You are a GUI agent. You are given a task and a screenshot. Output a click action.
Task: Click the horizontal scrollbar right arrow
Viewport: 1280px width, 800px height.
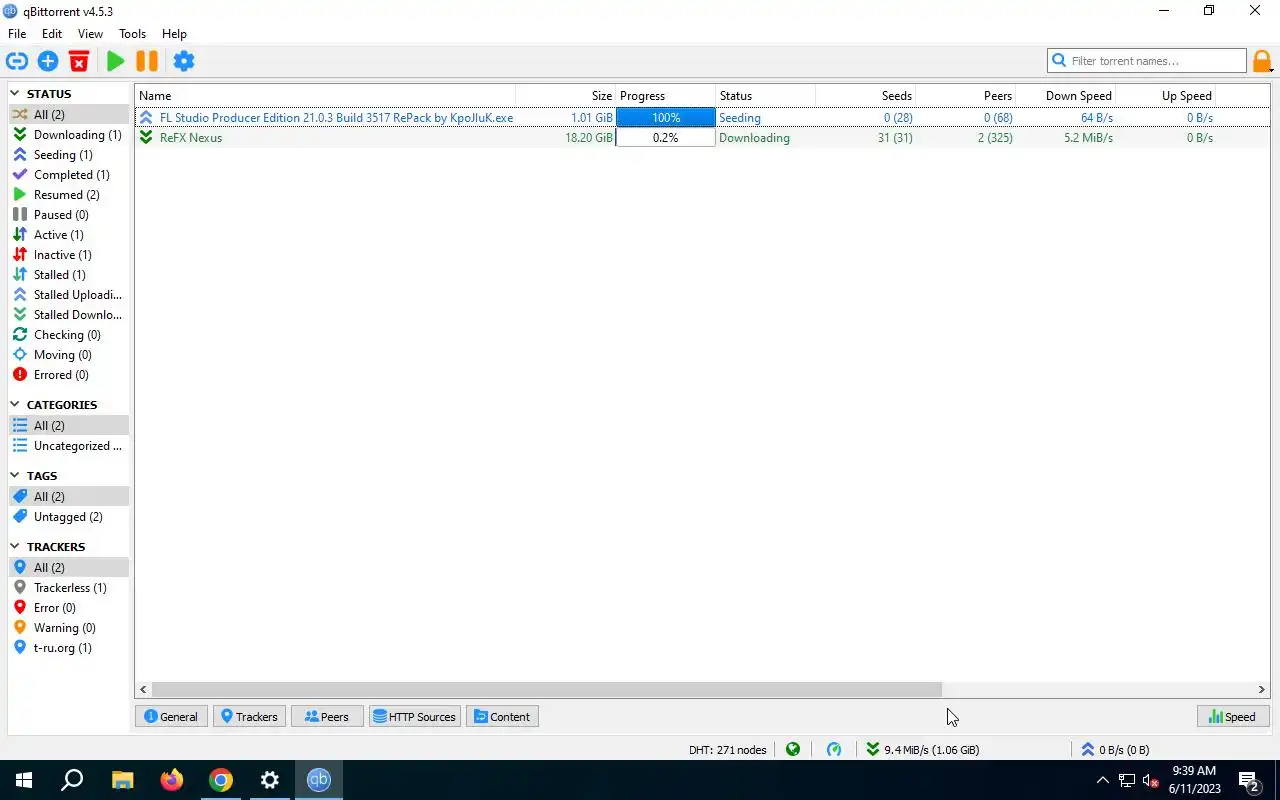[x=1261, y=689]
